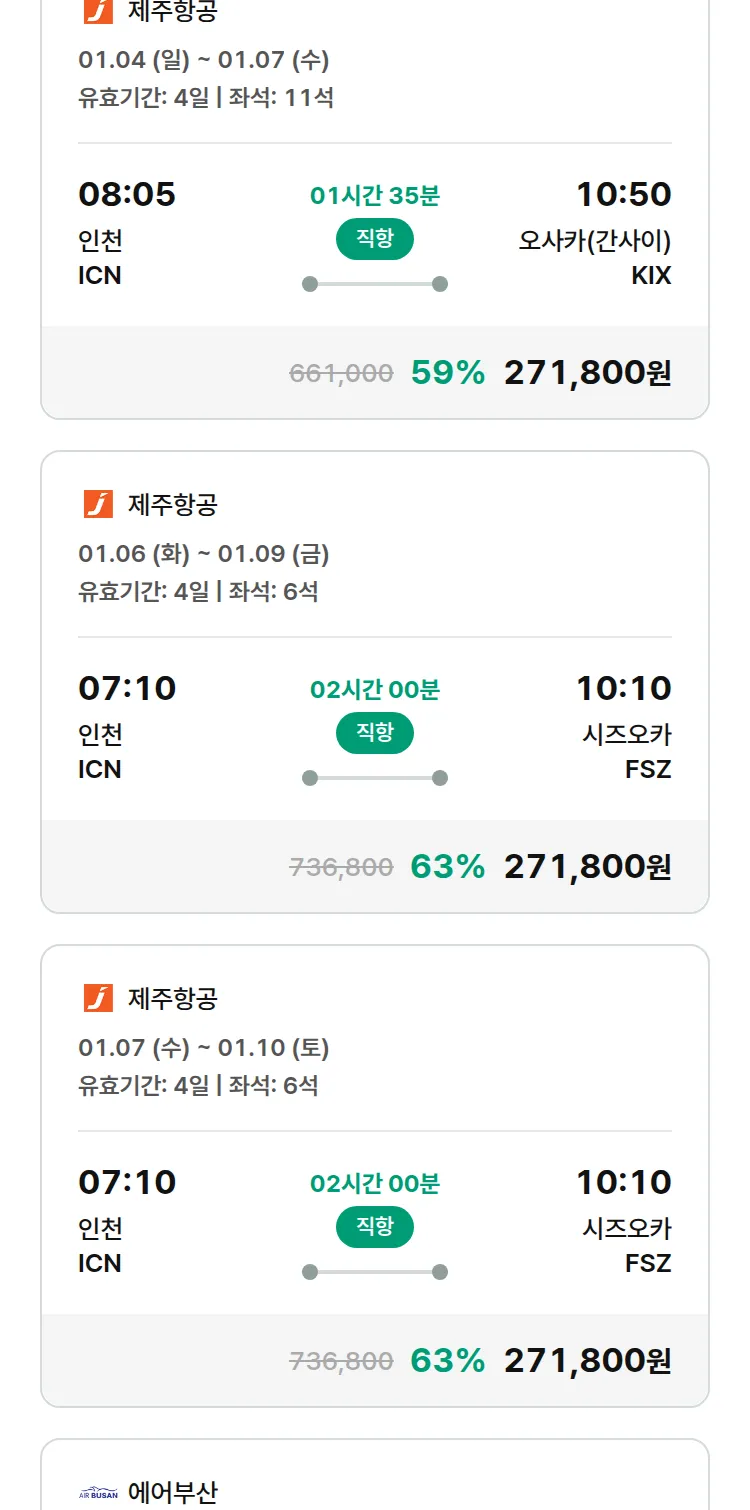Open the 에어부산 airline name
The height and width of the screenshot is (1510, 750).
click(172, 1494)
